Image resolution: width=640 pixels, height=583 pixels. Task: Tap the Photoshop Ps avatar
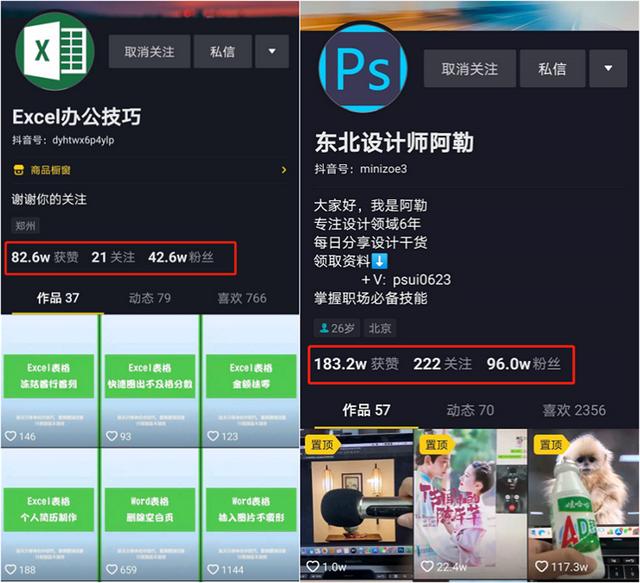click(362, 68)
